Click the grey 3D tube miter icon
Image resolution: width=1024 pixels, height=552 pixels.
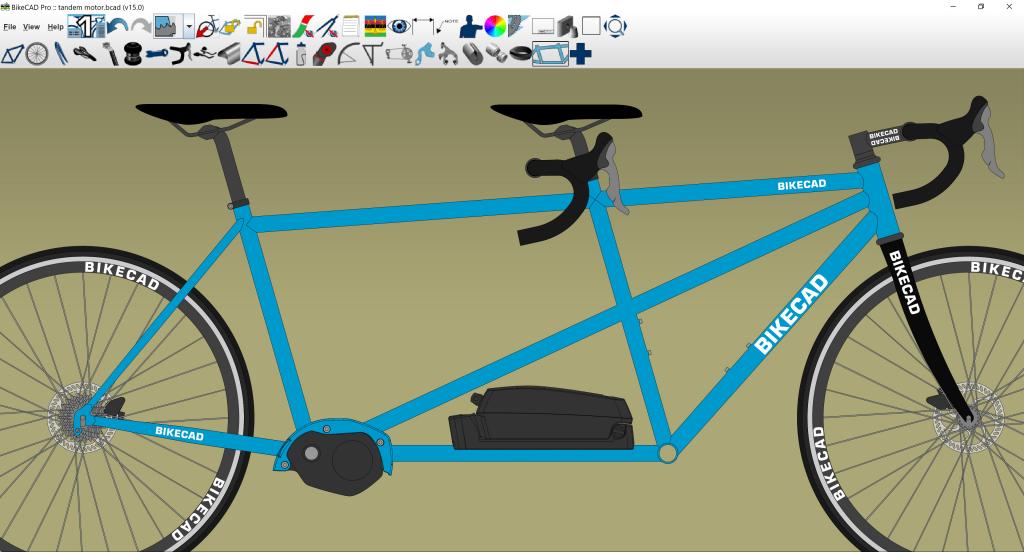click(567, 27)
